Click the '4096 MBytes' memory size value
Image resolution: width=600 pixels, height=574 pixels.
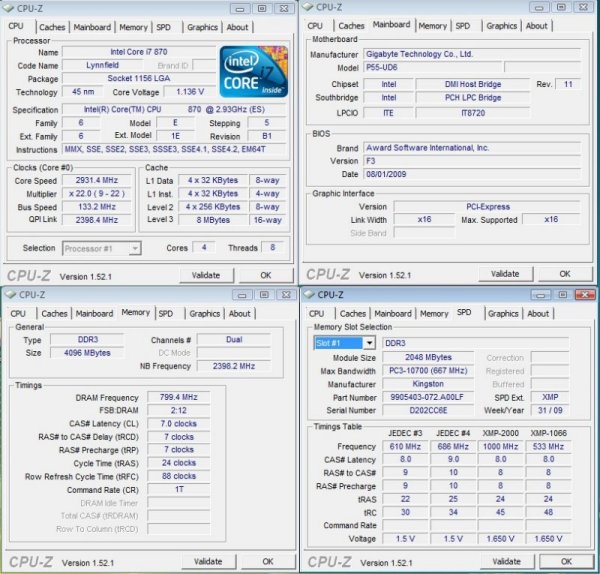(87, 353)
